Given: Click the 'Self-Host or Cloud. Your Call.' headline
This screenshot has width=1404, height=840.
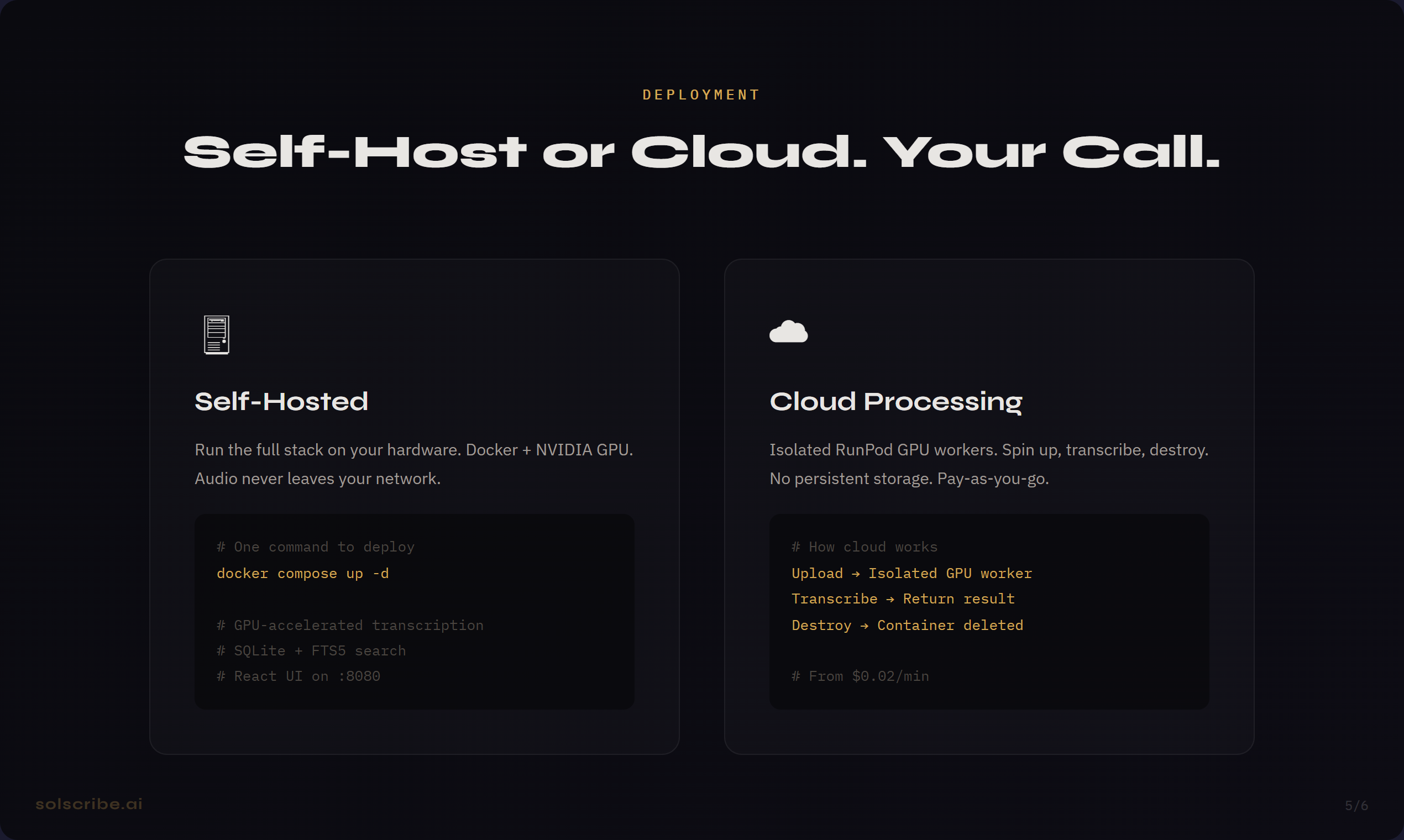Looking at the screenshot, I should 701,153.
